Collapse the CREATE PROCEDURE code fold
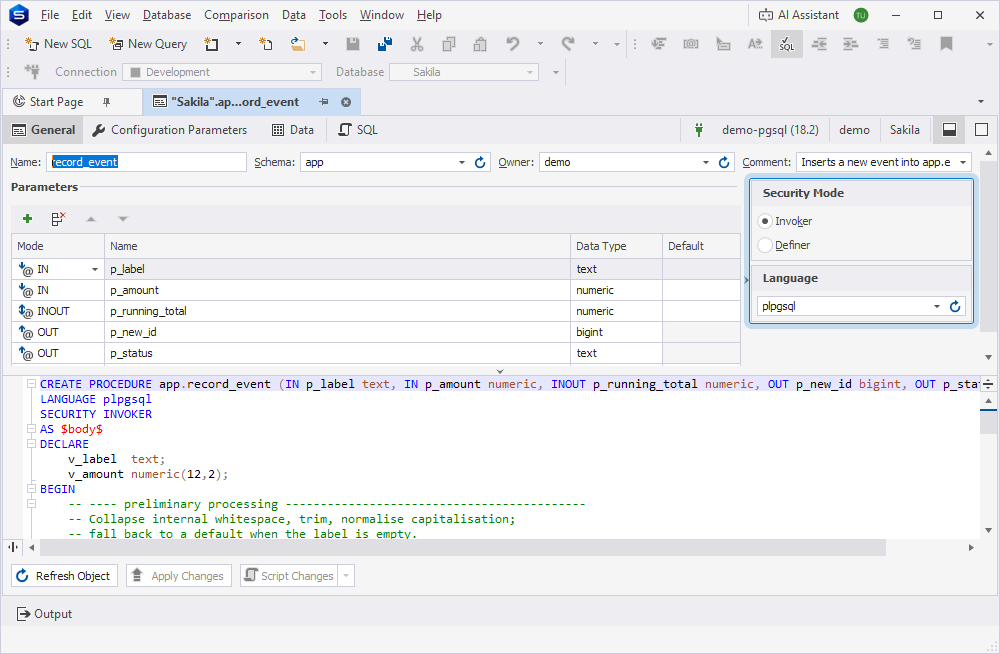Image resolution: width=1000 pixels, height=654 pixels. coord(31,384)
